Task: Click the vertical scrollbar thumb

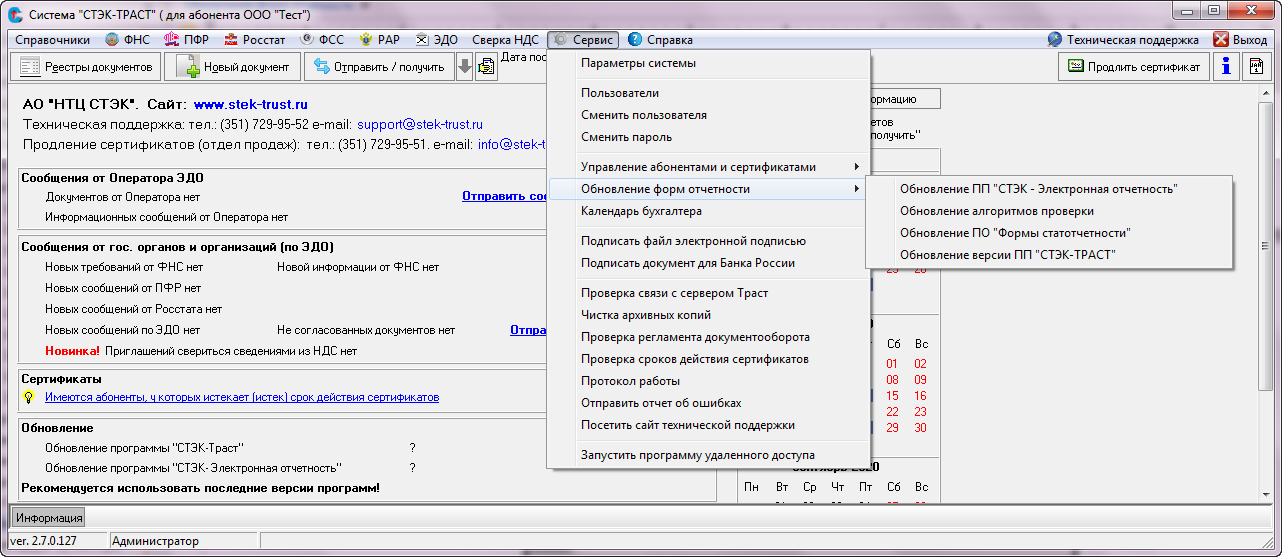Action: coord(1267,245)
